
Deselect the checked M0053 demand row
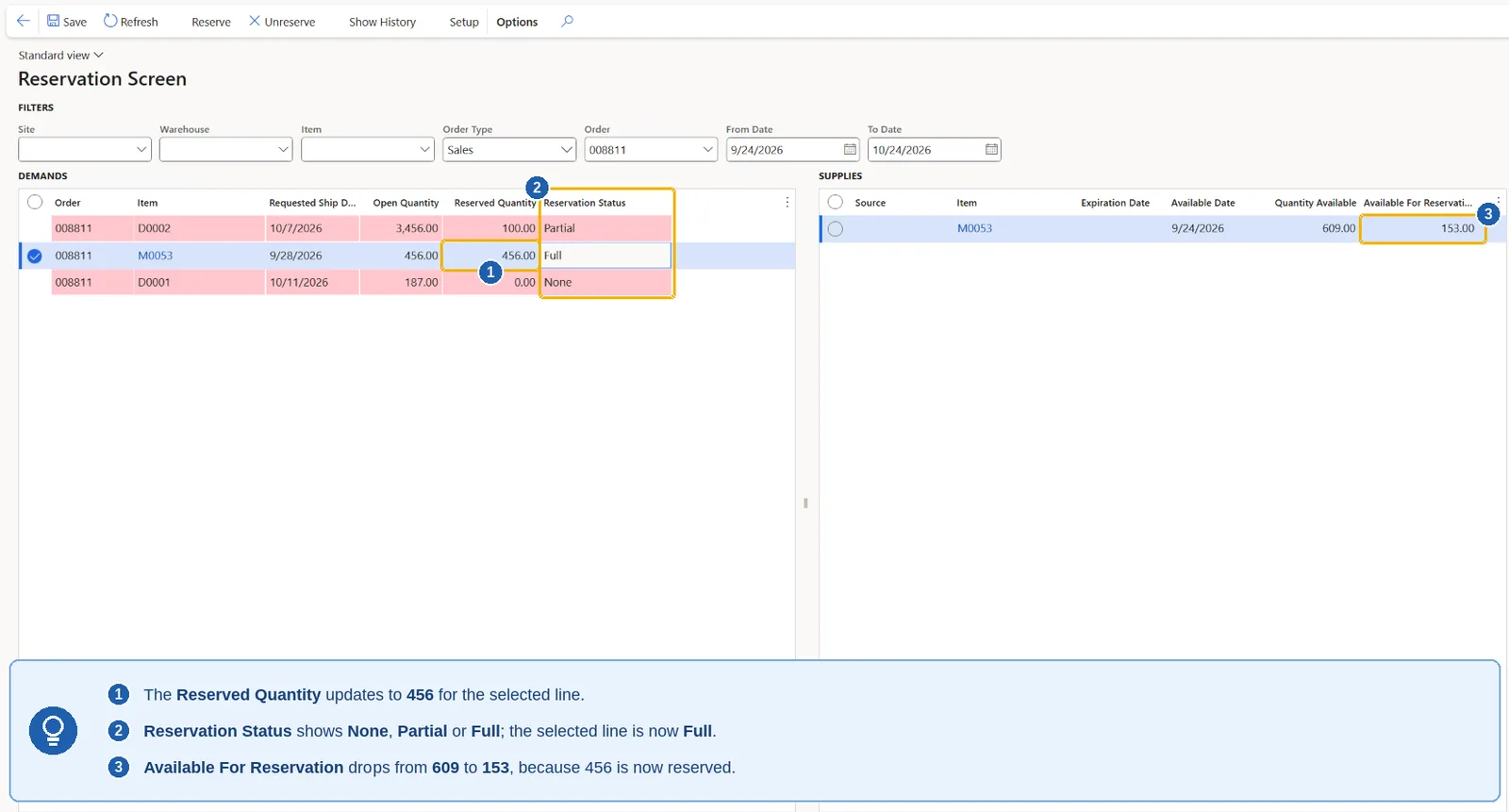pyautogui.click(x=35, y=256)
